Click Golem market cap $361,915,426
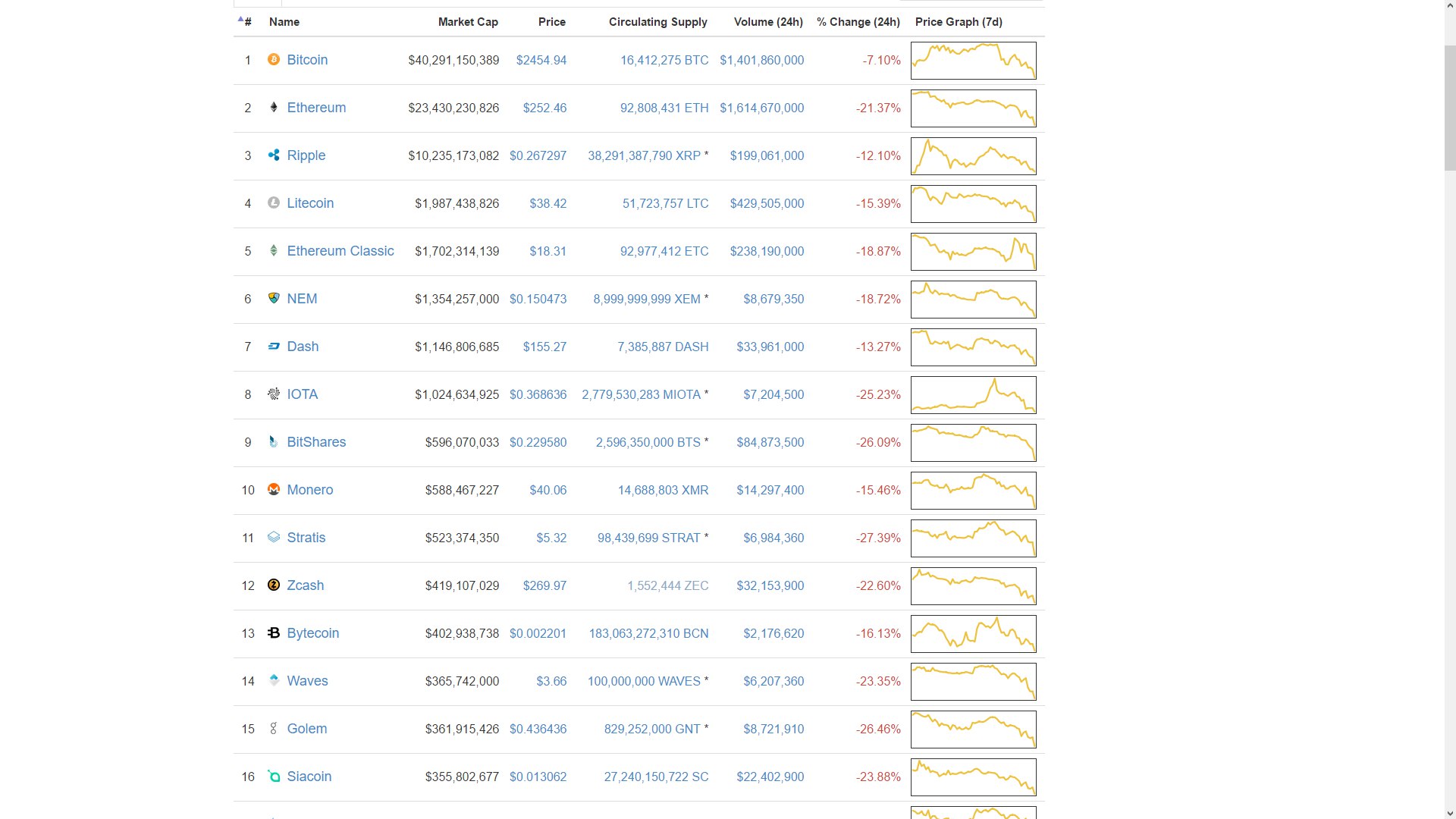The image size is (1456, 819). (462, 729)
